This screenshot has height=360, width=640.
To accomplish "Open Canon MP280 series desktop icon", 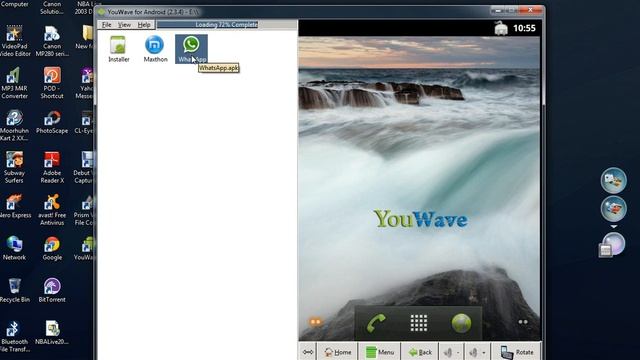I will [52, 41].
